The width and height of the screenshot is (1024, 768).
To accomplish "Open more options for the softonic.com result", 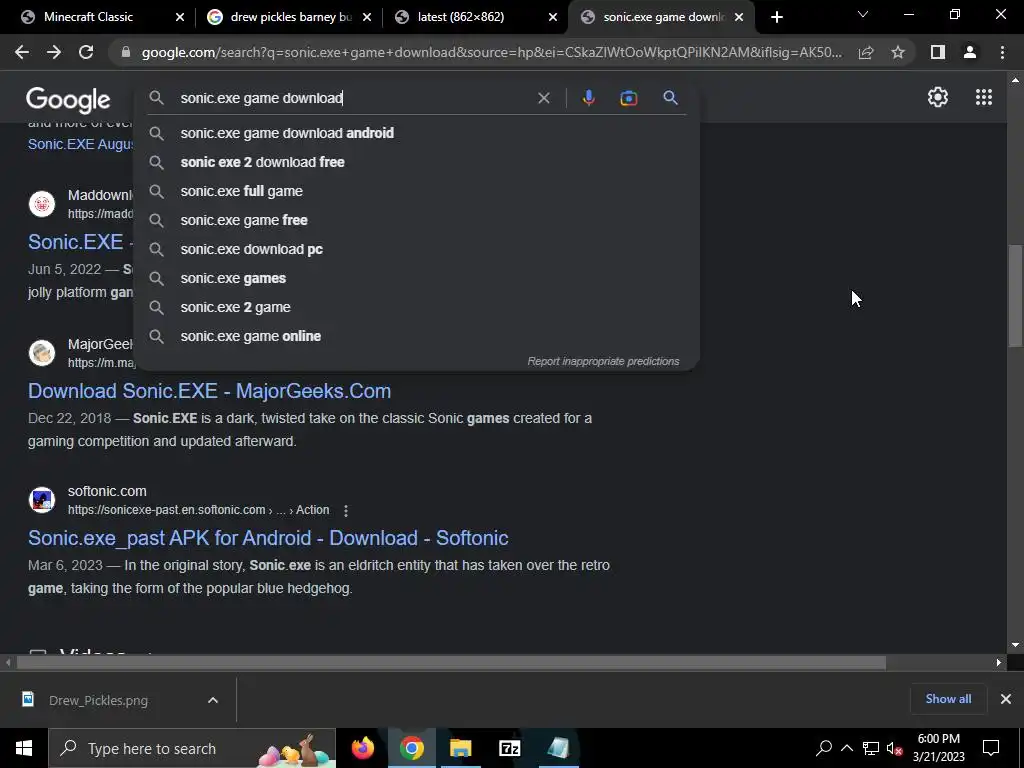I will click(346, 510).
